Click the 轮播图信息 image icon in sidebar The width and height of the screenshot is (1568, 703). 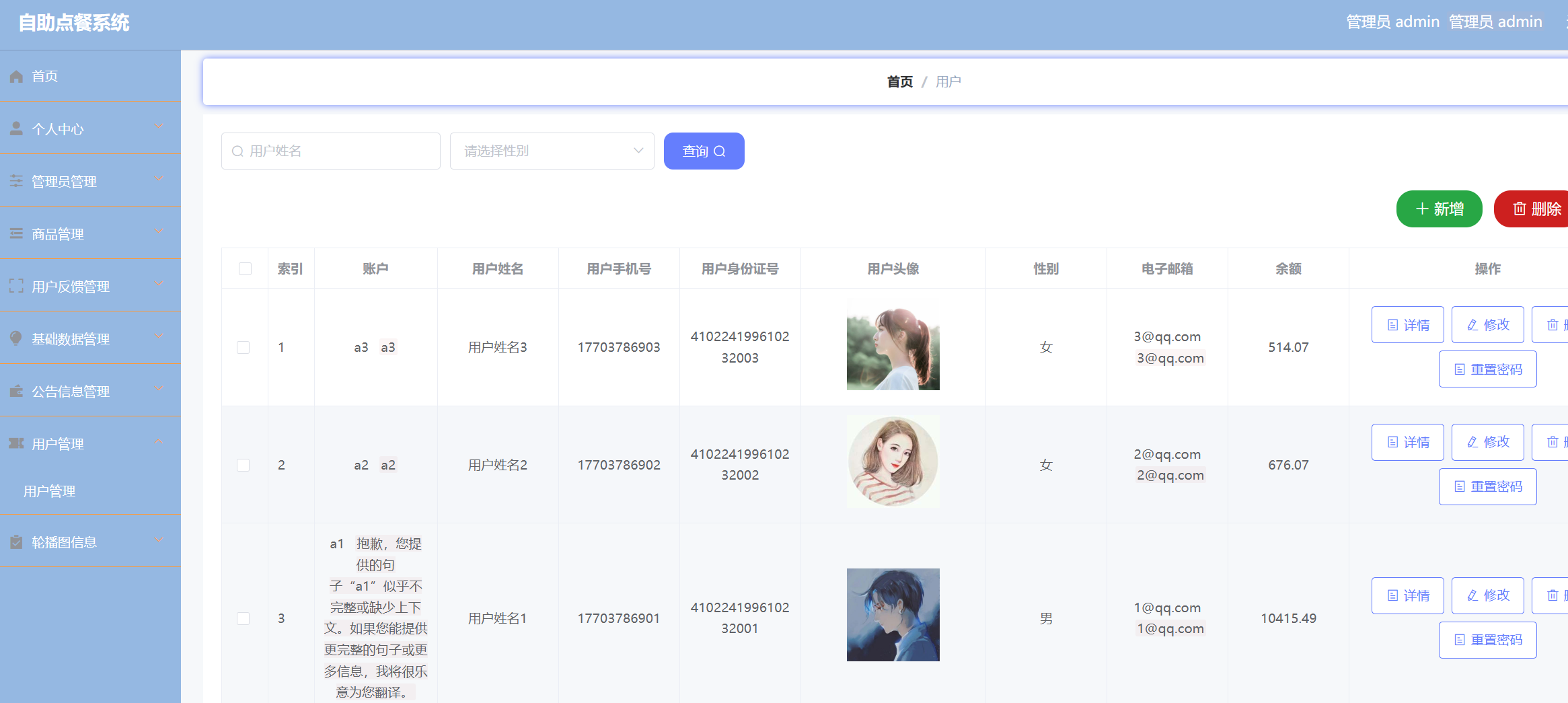[16, 541]
